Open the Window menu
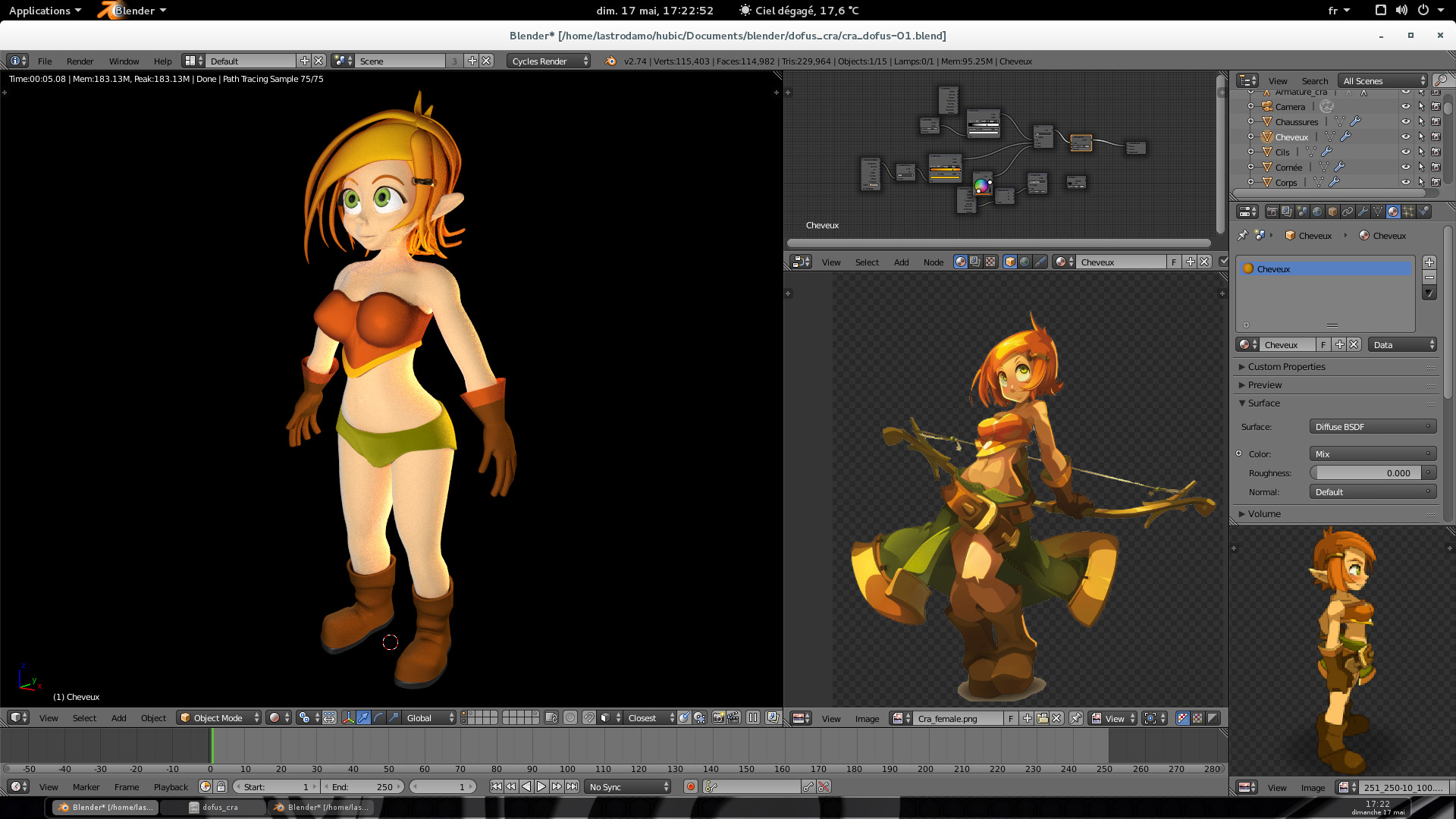The image size is (1456, 819). point(124,61)
